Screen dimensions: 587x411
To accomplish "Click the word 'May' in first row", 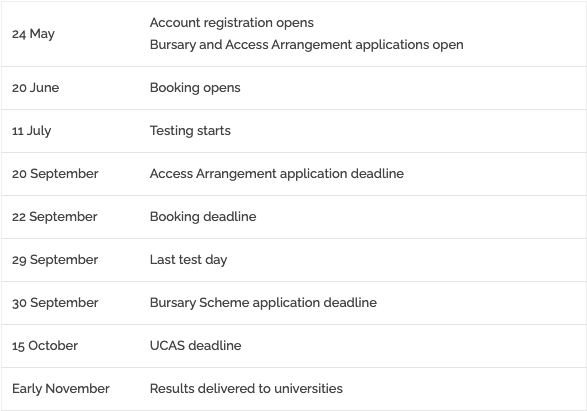I will (42, 34).
